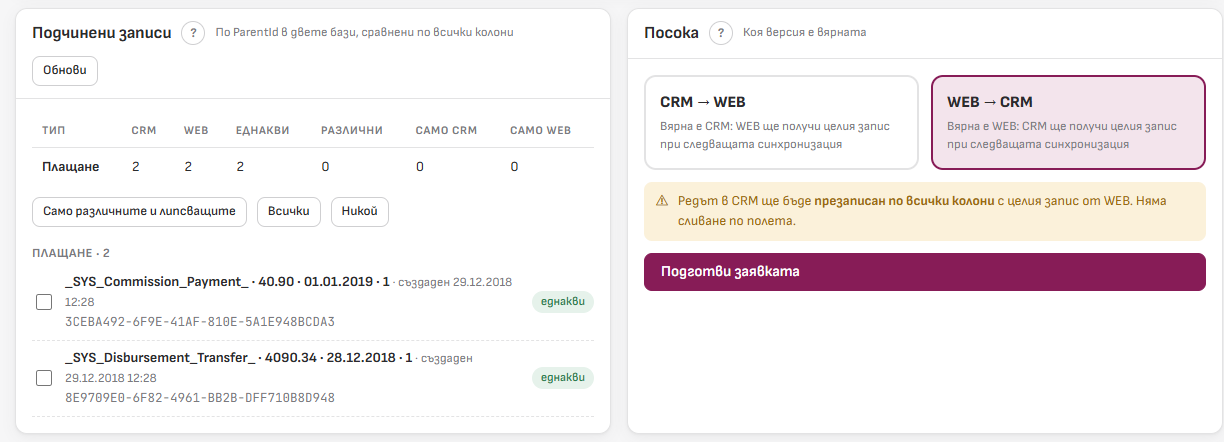Open help icon beside Посока
This screenshot has height=442, width=1224.
click(x=721, y=33)
